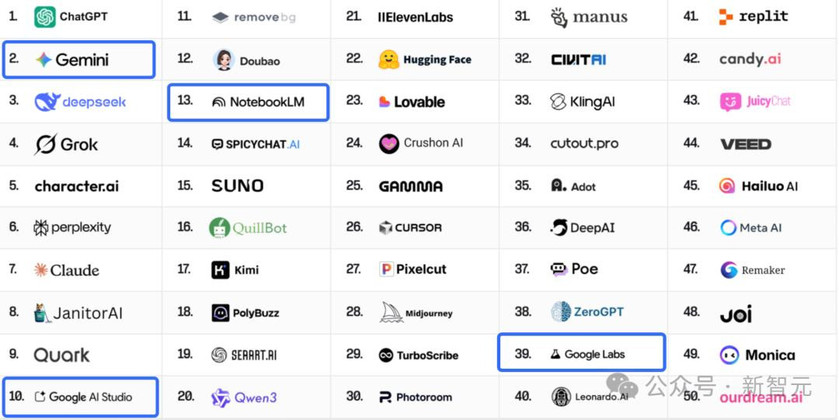
Task: Select the Google Labs entry
Action: coord(581,354)
